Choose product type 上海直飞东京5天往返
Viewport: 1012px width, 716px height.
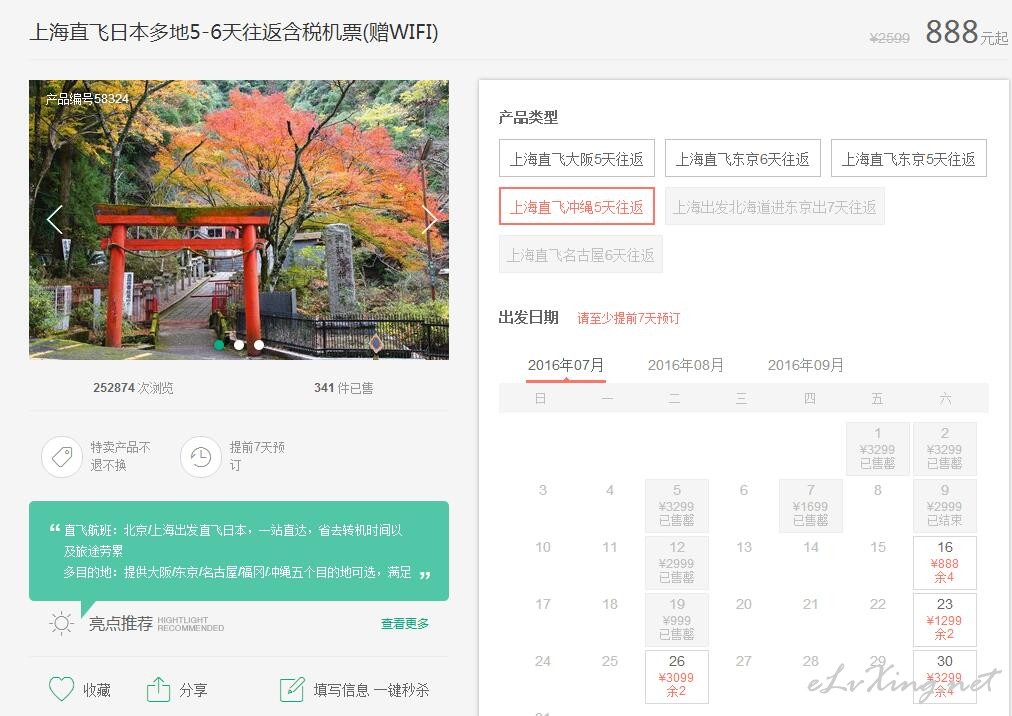(x=909, y=158)
